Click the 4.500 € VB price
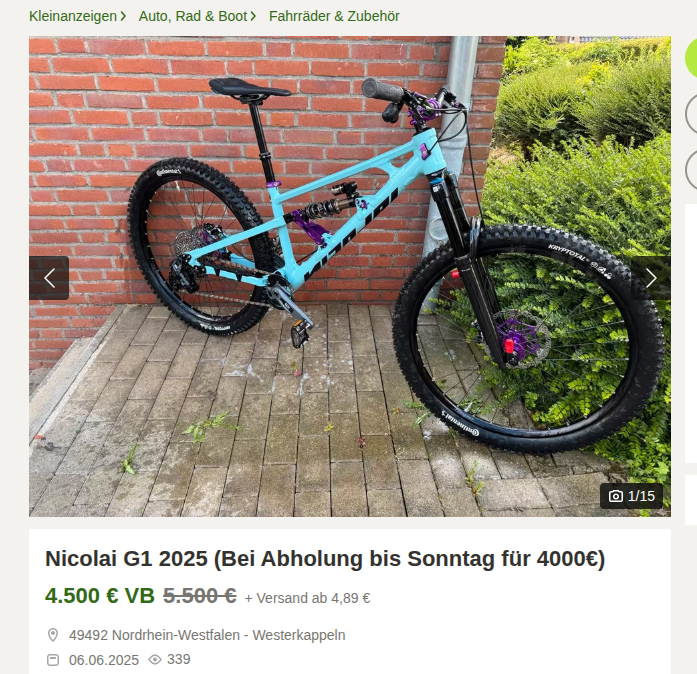The height and width of the screenshot is (674, 697). coord(100,596)
